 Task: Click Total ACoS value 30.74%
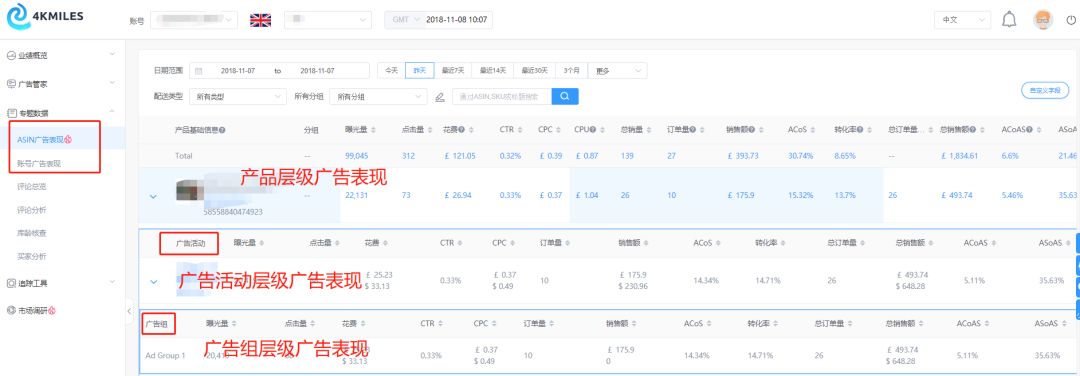(800, 156)
